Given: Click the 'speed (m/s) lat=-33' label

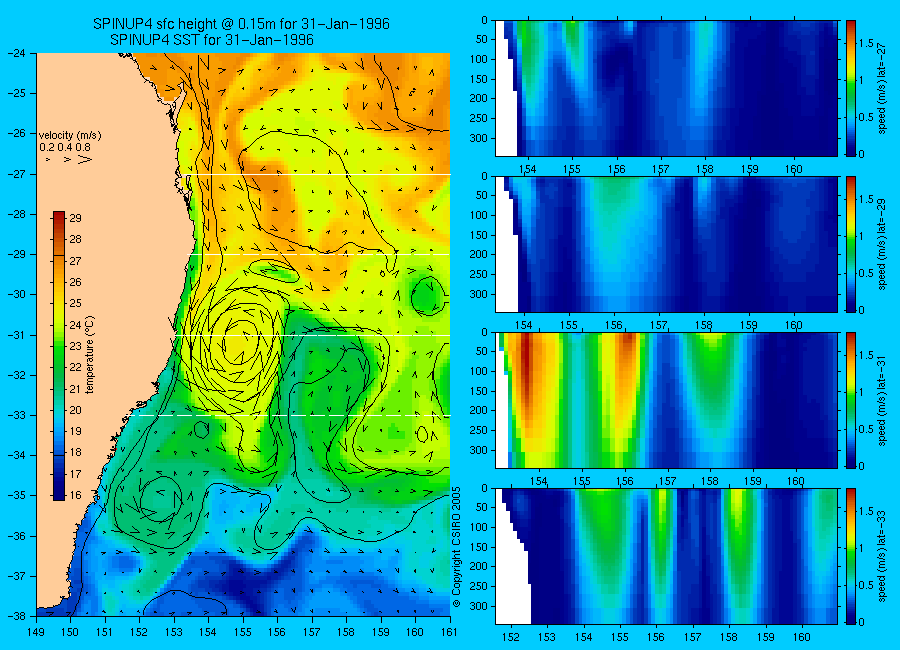Looking at the screenshot, I should point(882,557).
